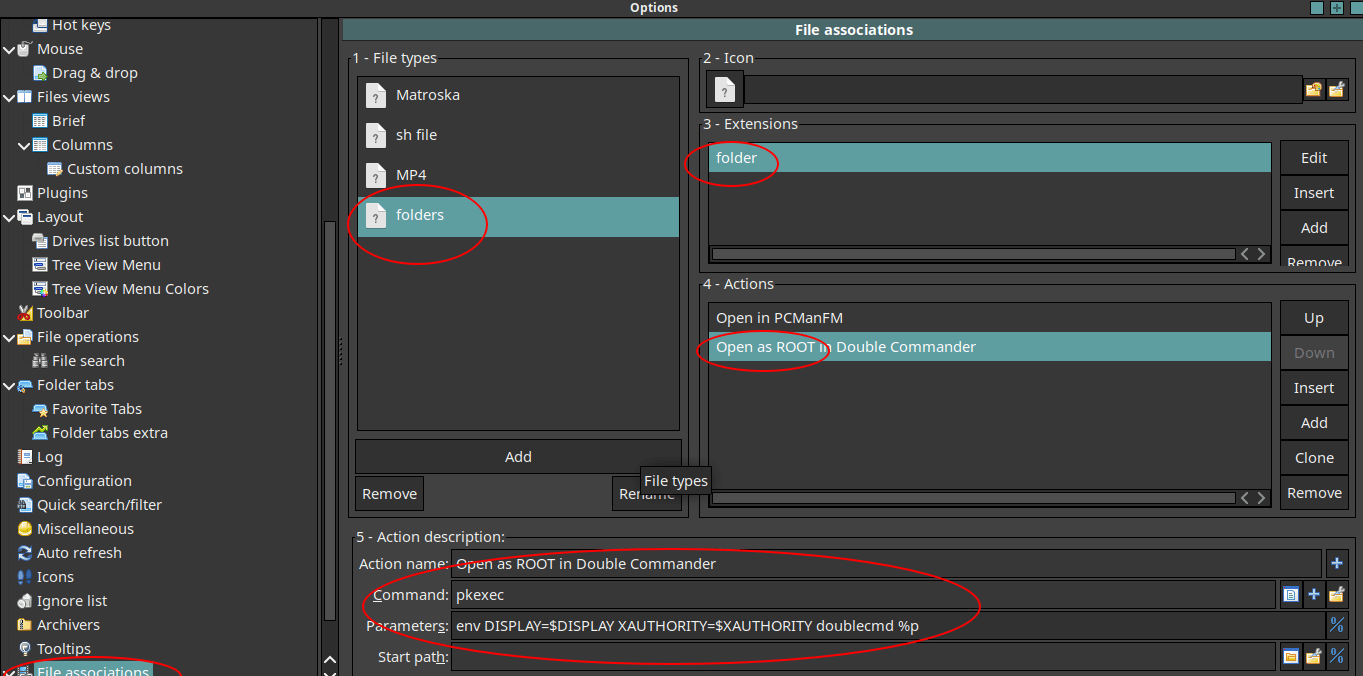The width and height of the screenshot is (1363, 676).
Task: Browse for a Start path folder
Action: [1313, 657]
